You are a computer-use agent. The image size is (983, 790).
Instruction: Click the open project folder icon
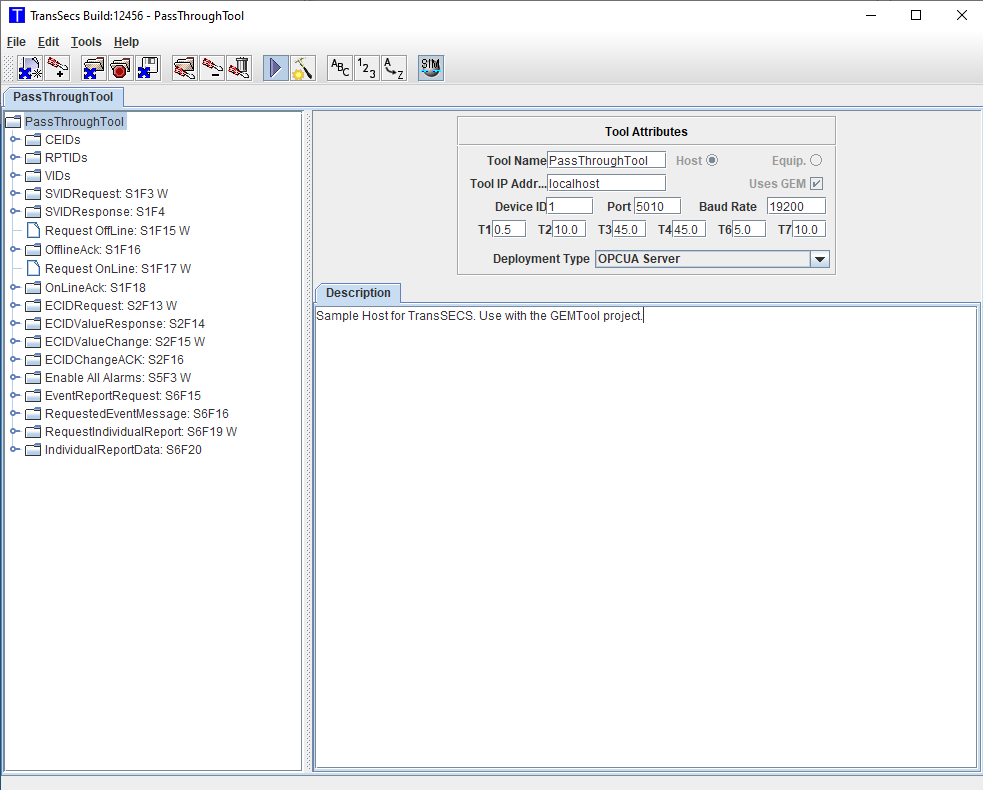tap(93, 68)
